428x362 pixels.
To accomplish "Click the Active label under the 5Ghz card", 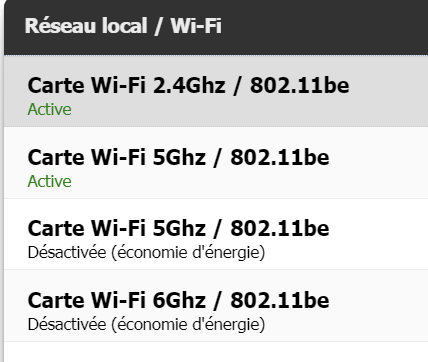I will [49, 181].
